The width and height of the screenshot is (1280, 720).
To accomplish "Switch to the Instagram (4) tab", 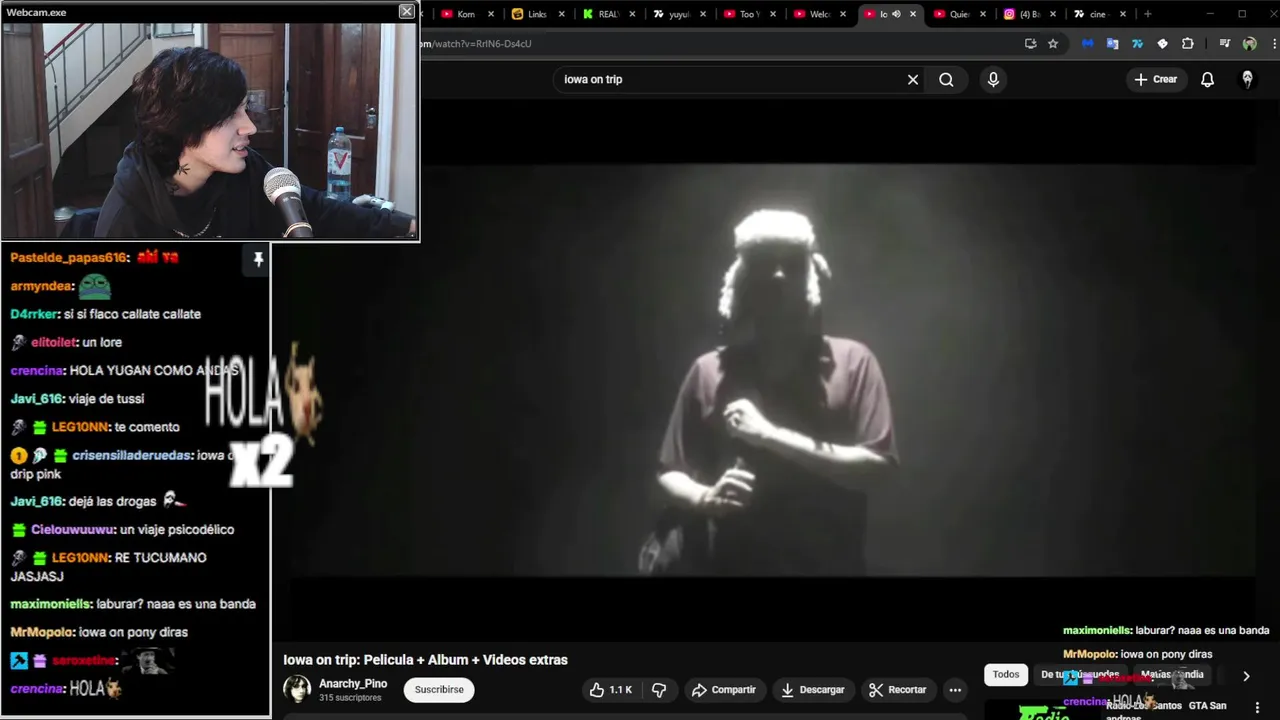I will tap(1029, 14).
